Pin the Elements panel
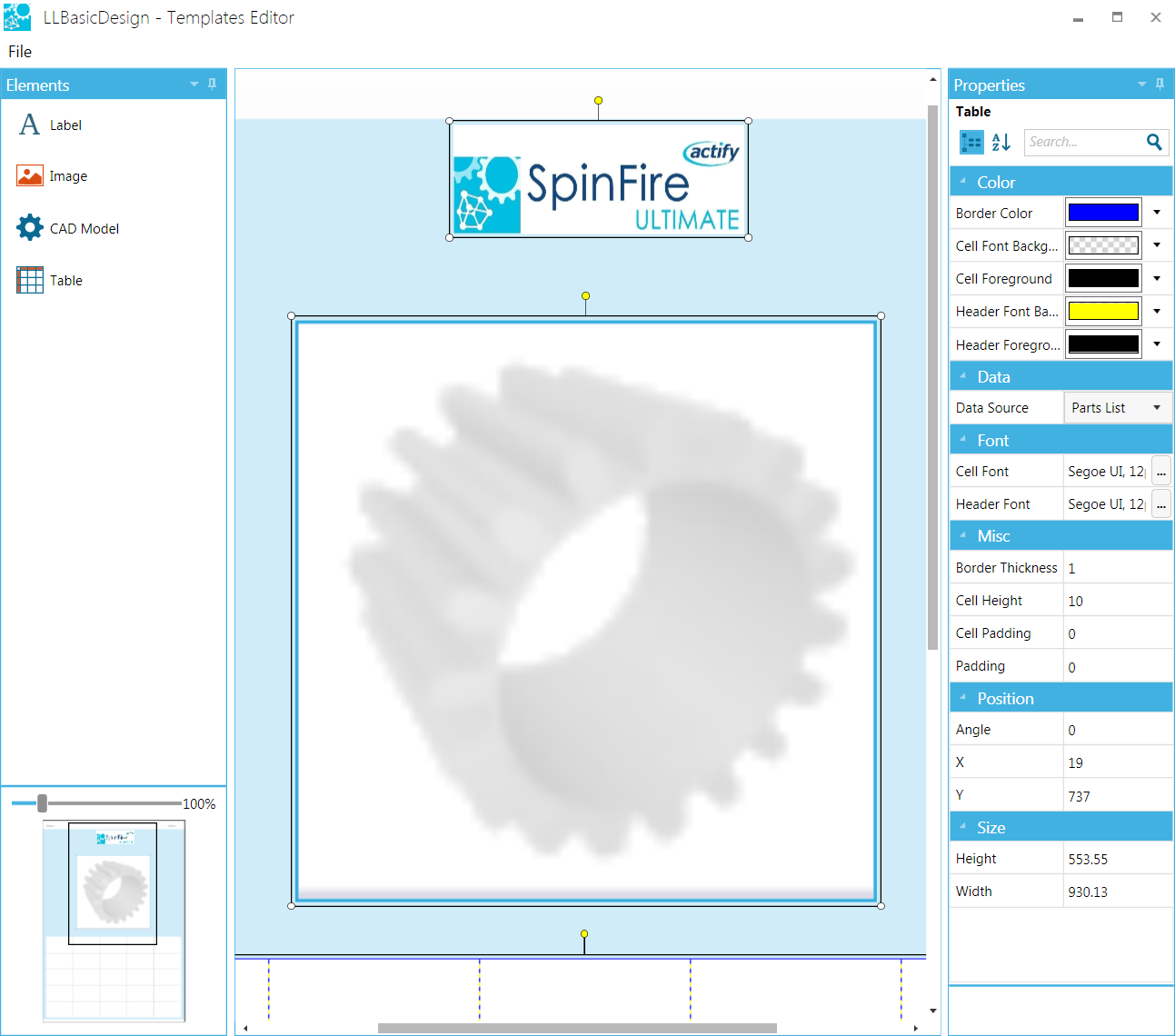1175x1036 pixels. click(x=213, y=85)
